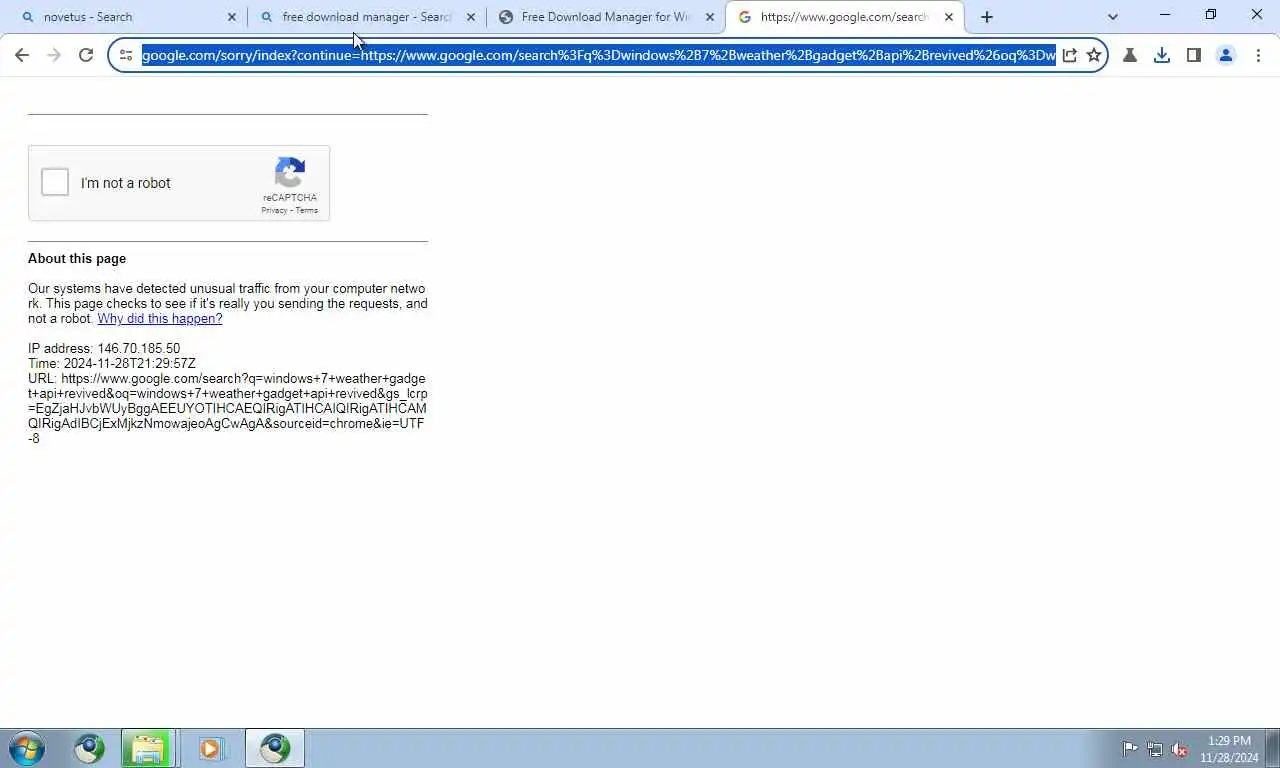
Task: Open the taskbar clock showing 1:29 PM
Action: click(x=1230, y=749)
